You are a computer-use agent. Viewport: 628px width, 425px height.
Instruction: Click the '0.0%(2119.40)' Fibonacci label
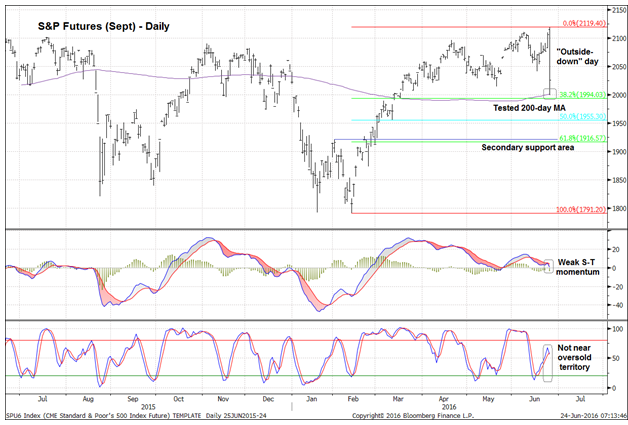point(584,23)
